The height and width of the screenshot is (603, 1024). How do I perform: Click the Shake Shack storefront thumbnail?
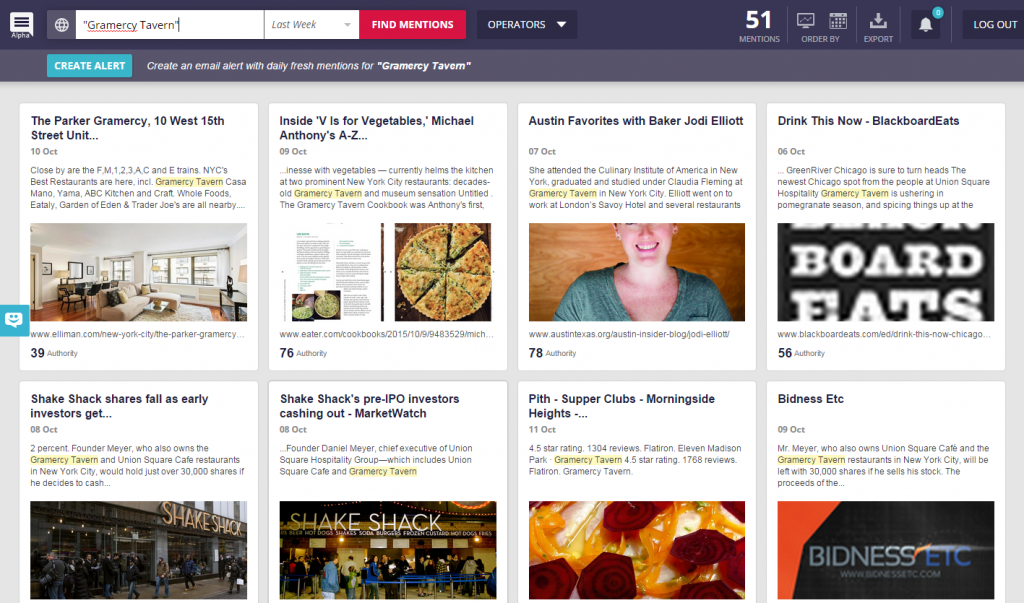(138, 551)
